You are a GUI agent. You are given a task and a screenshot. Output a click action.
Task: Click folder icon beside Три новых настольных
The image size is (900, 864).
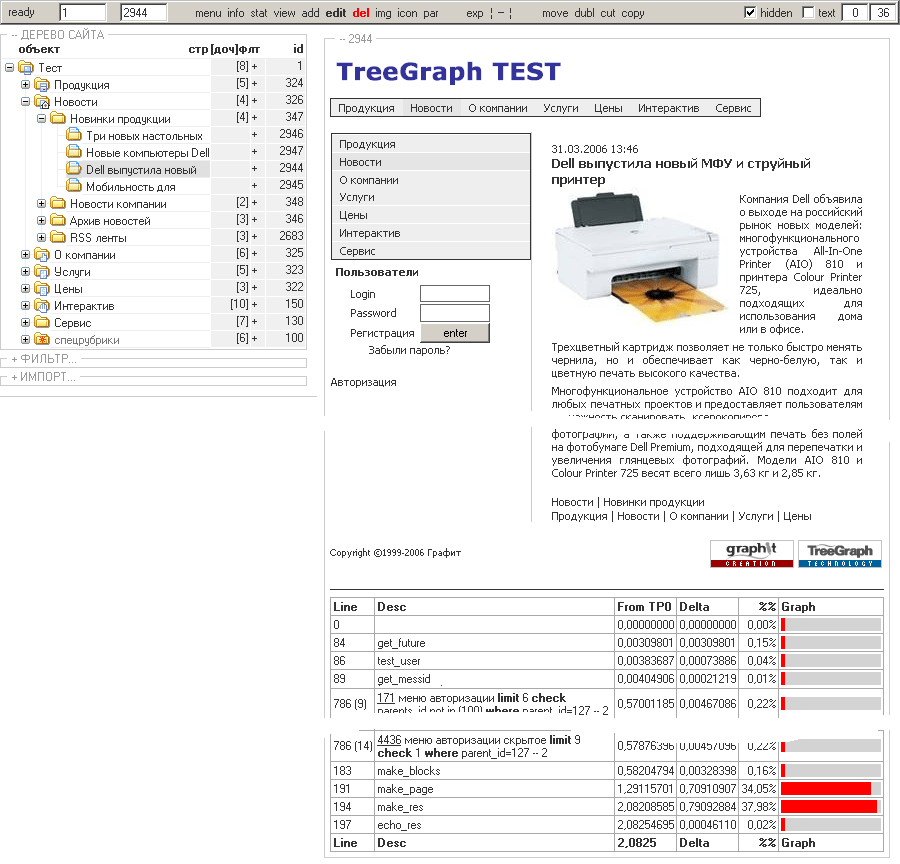74,135
